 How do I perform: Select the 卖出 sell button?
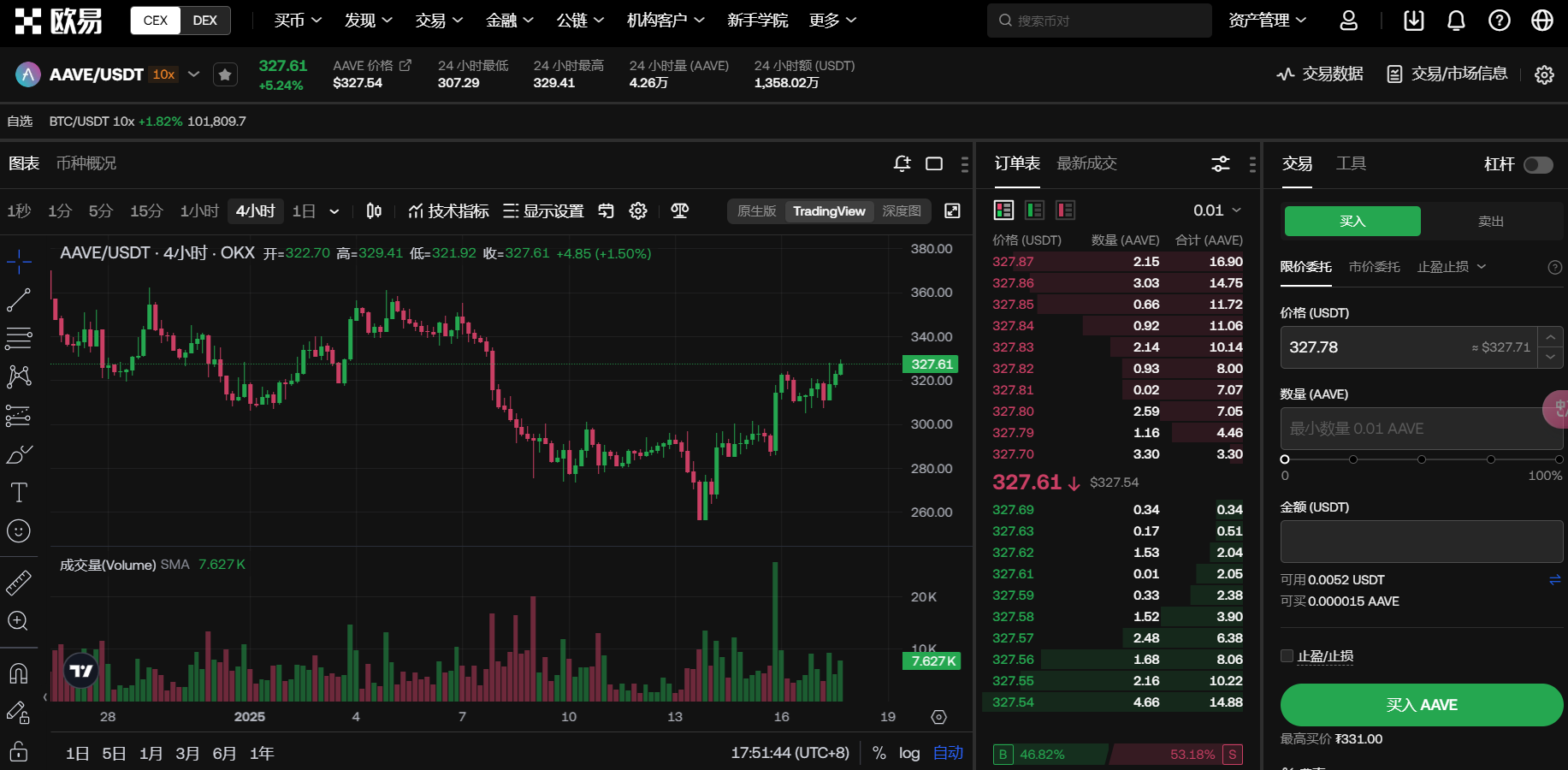click(x=1490, y=222)
